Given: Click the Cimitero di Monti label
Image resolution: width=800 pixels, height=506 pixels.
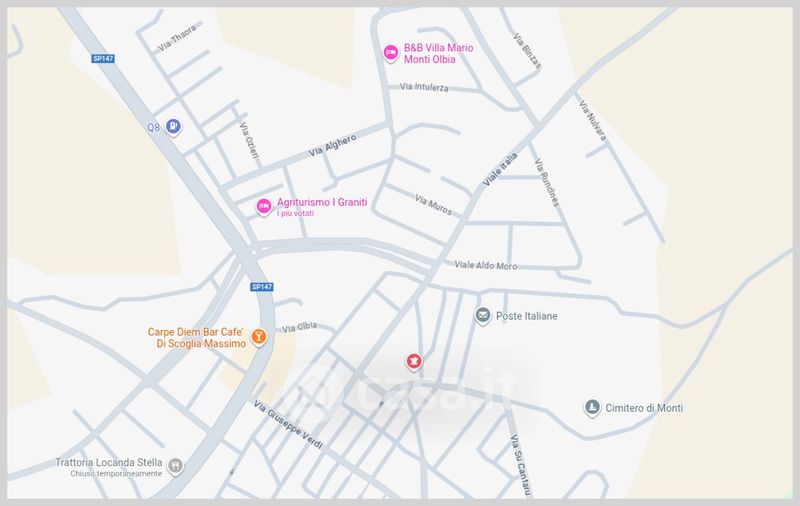Looking at the screenshot, I should tap(644, 408).
